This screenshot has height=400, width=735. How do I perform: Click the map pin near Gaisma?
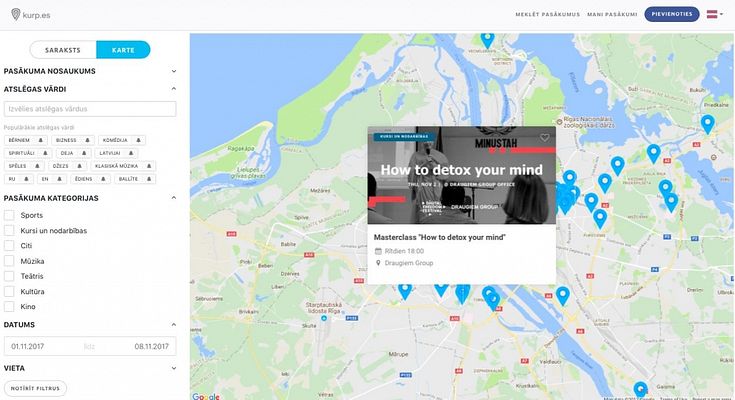(640, 390)
